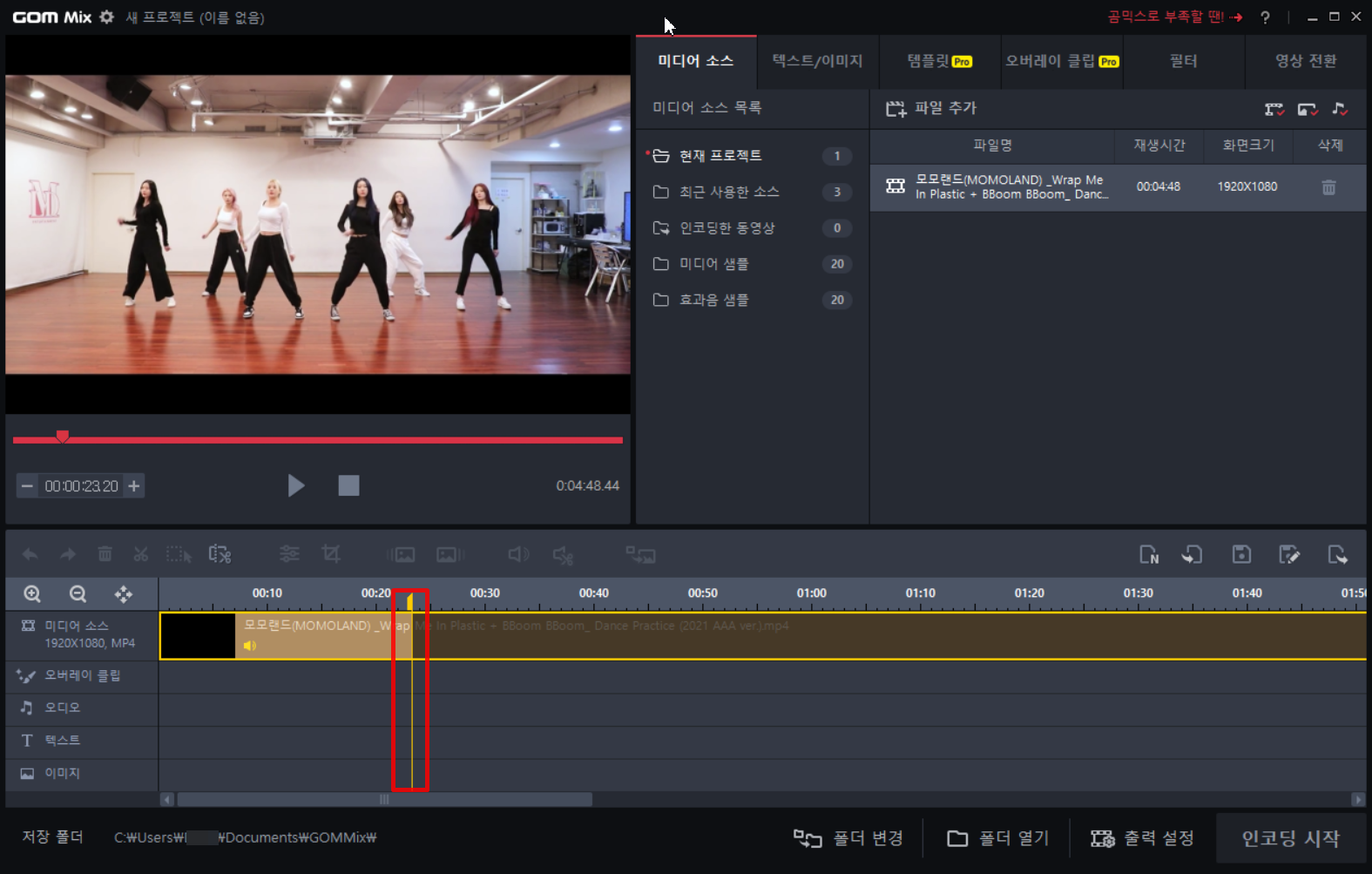The height and width of the screenshot is (874, 1372).
Task: Open the 템플릿 Pro tab
Action: coord(939,61)
